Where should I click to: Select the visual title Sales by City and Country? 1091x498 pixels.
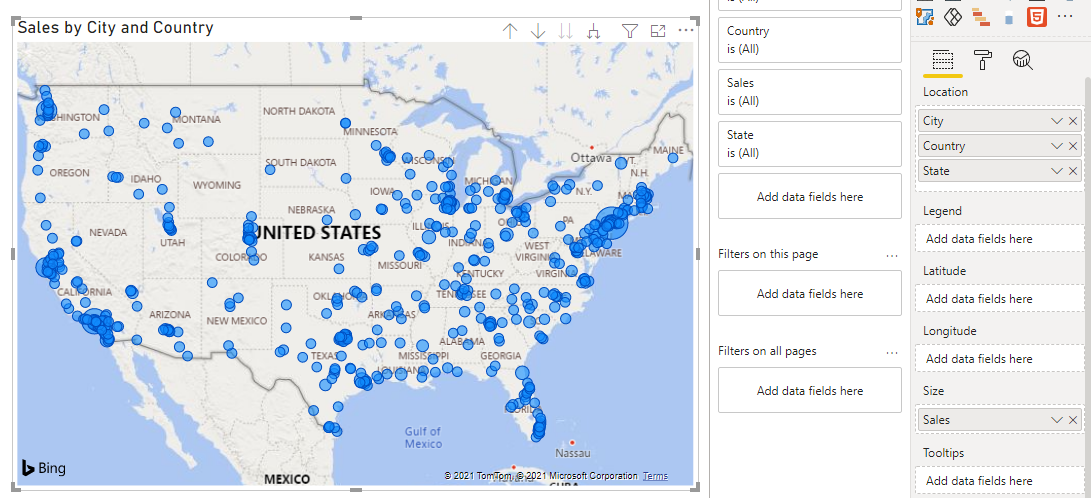pyautogui.click(x=116, y=28)
